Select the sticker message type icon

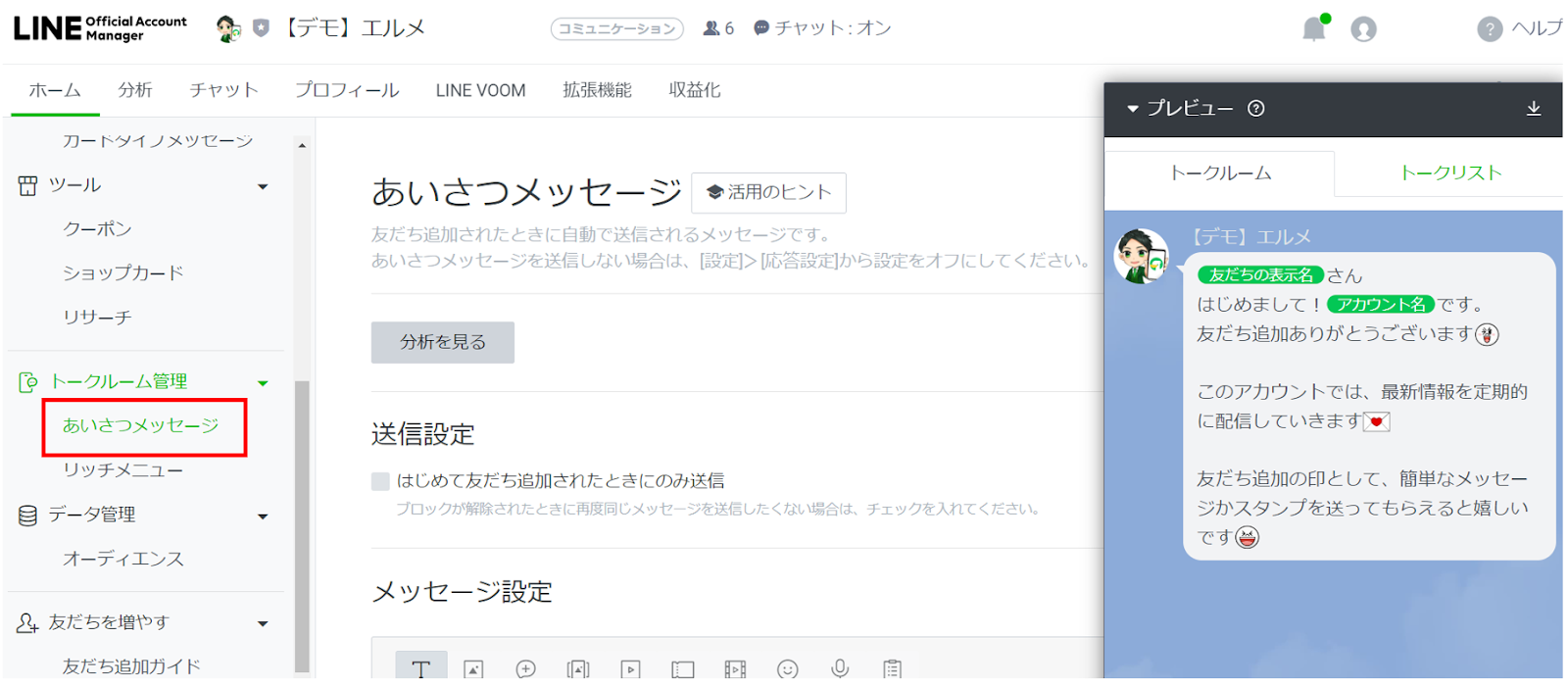525,669
